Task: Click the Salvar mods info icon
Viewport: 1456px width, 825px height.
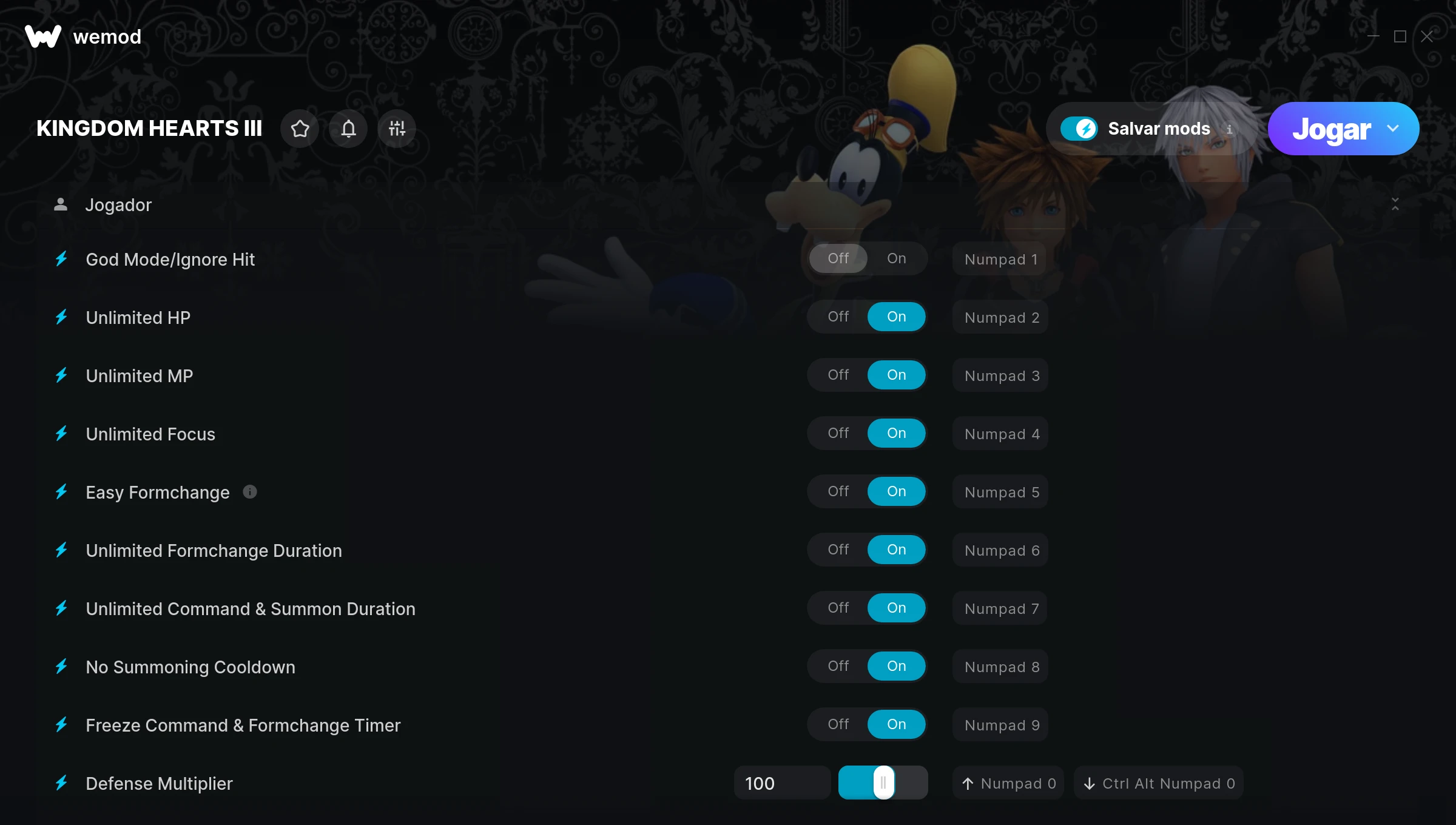Action: 1229,129
